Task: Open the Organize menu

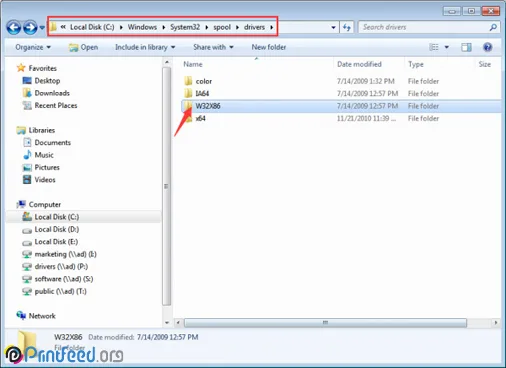Action: click(33, 47)
